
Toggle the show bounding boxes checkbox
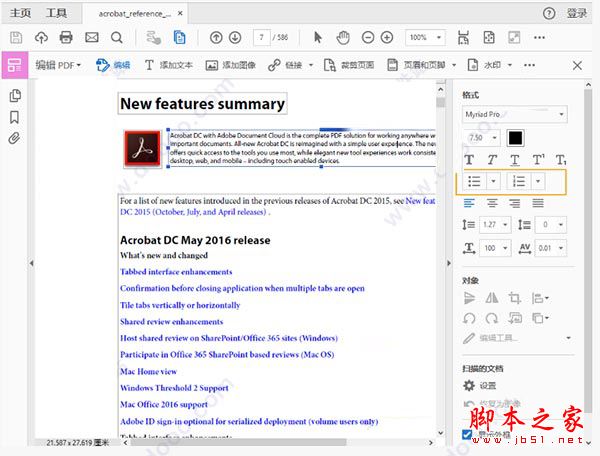coord(467,435)
